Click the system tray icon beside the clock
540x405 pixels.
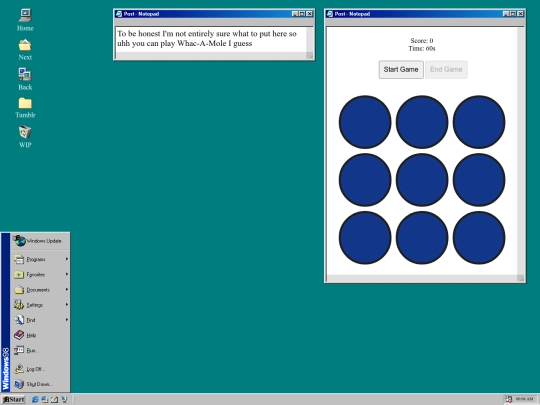[x=509, y=399]
